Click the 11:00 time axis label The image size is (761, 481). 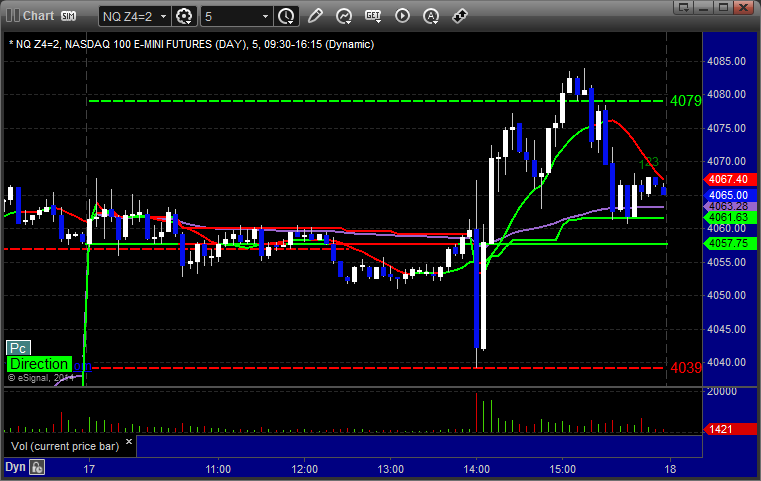(218, 469)
